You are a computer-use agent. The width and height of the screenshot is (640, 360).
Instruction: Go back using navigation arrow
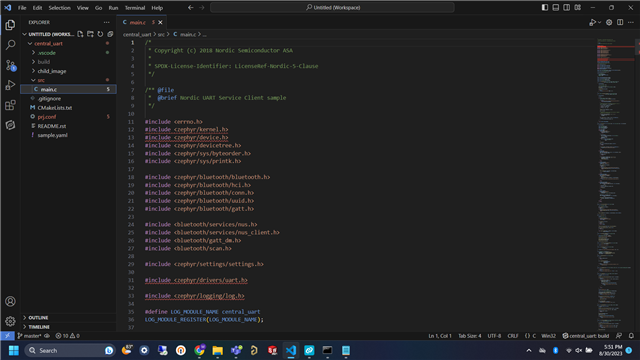(x=191, y=7)
